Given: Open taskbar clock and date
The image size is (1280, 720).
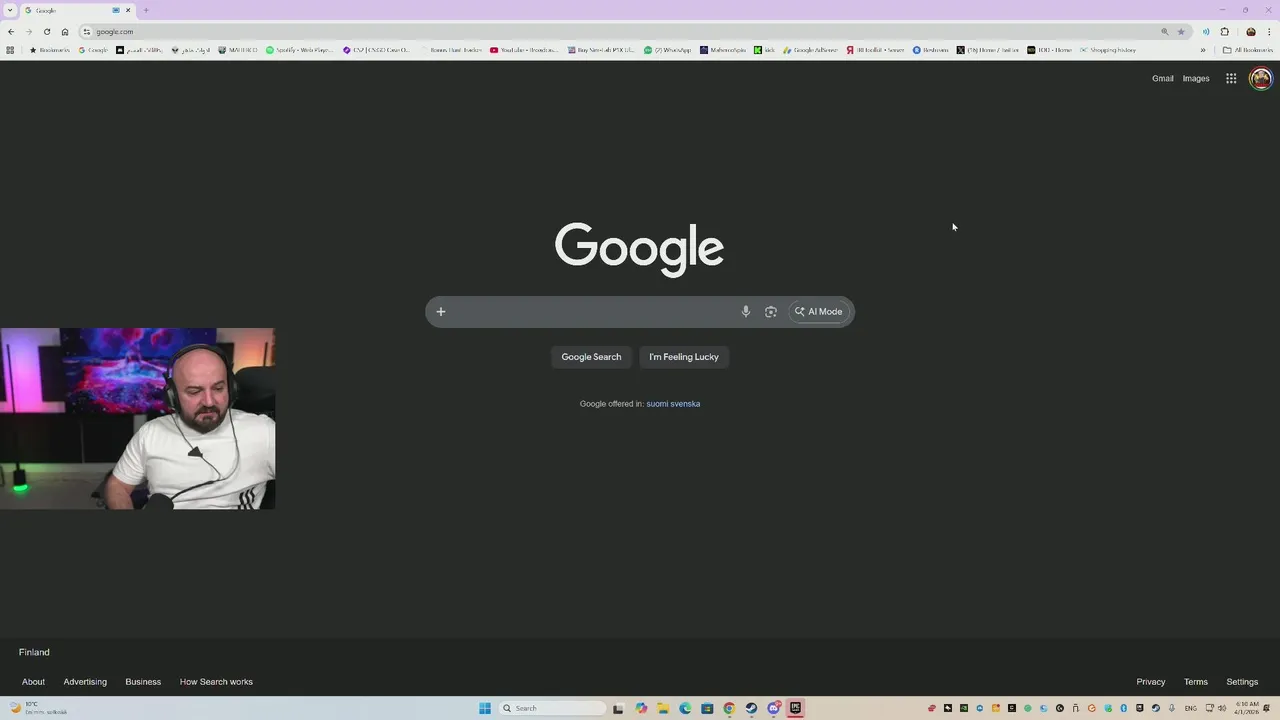Looking at the screenshot, I should coord(1246,708).
